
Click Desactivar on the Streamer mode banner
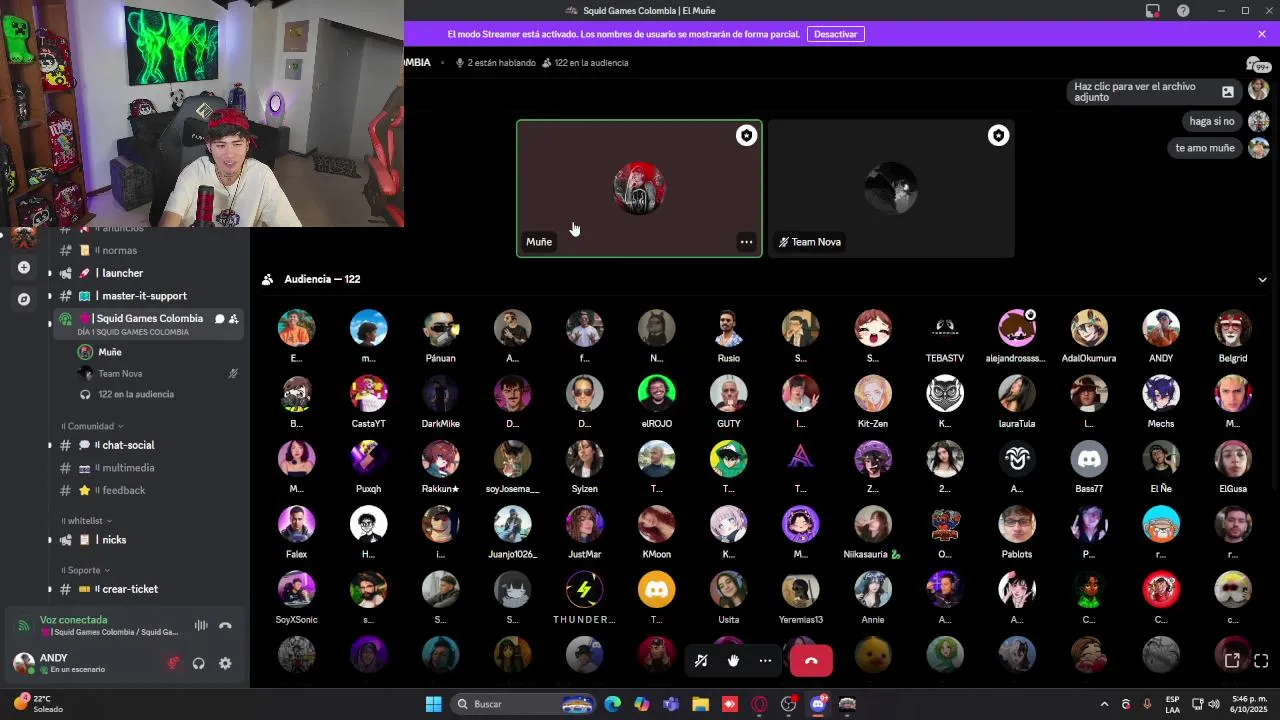(835, 34)
